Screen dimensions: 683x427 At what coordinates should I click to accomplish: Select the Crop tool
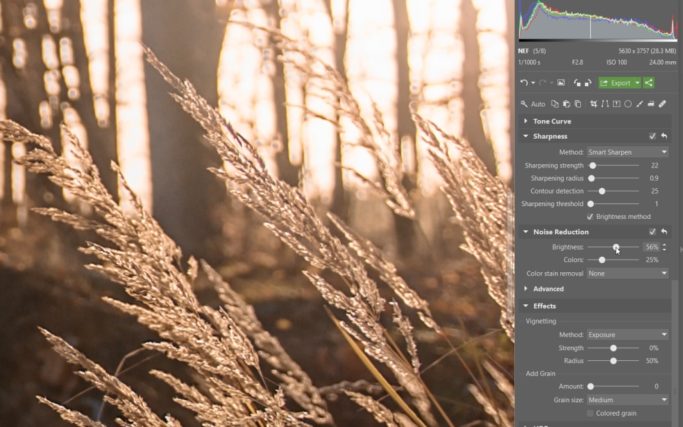(594, 104)
